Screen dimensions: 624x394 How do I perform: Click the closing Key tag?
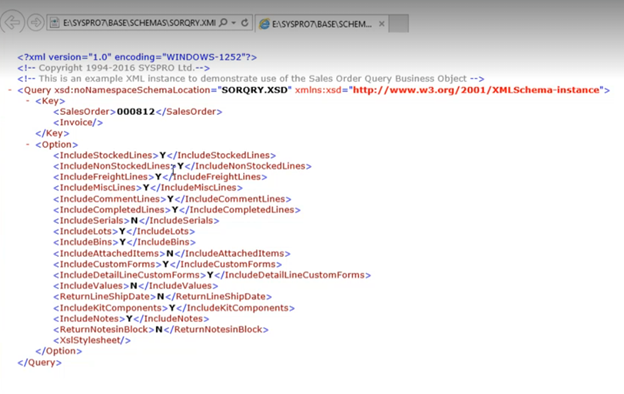52,133
